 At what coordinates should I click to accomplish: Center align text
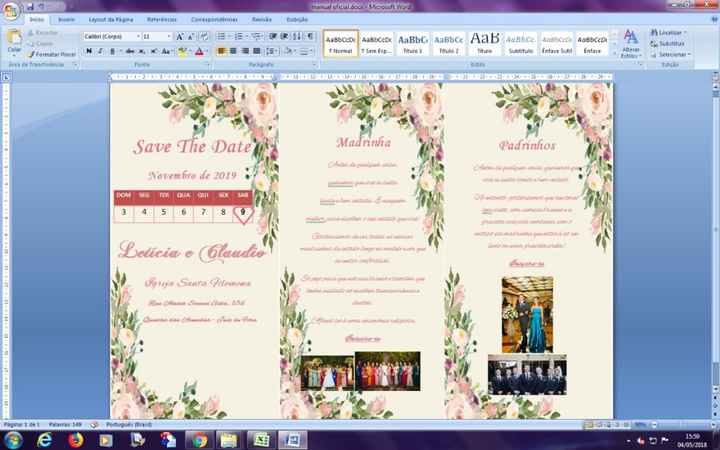tap(233, 51)
